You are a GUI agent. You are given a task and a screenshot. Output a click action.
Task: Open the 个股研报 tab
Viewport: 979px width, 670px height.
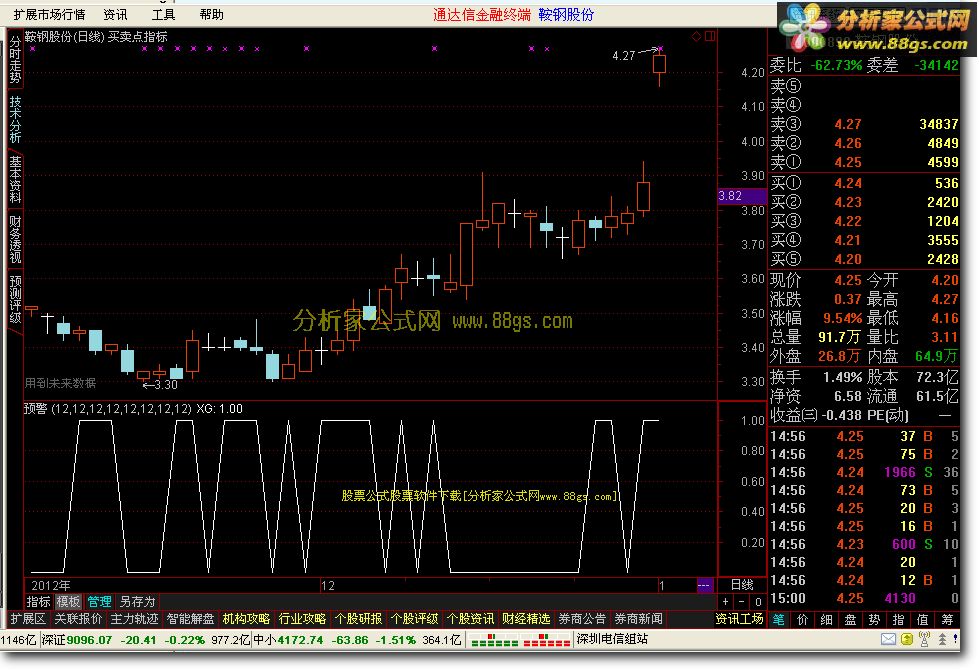point(358,619)
